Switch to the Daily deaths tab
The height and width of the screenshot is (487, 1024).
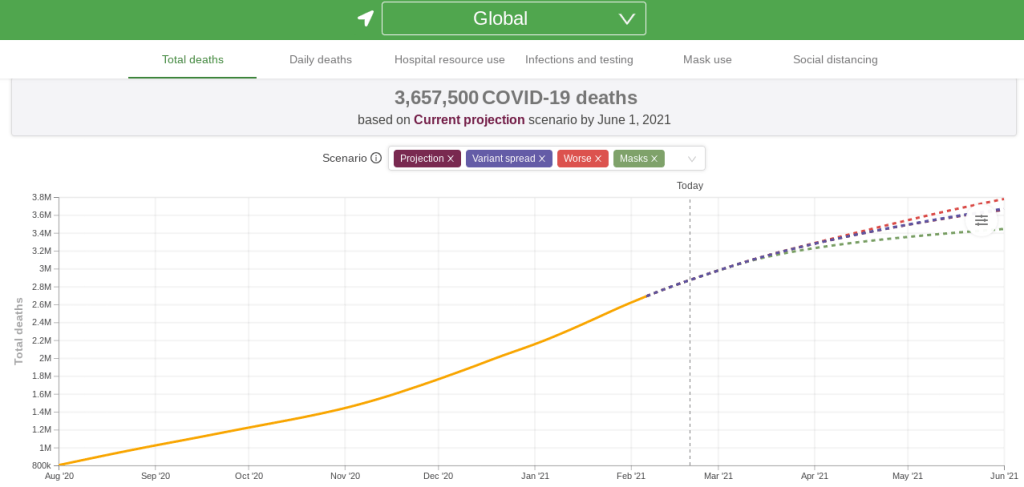pos(320,60)
